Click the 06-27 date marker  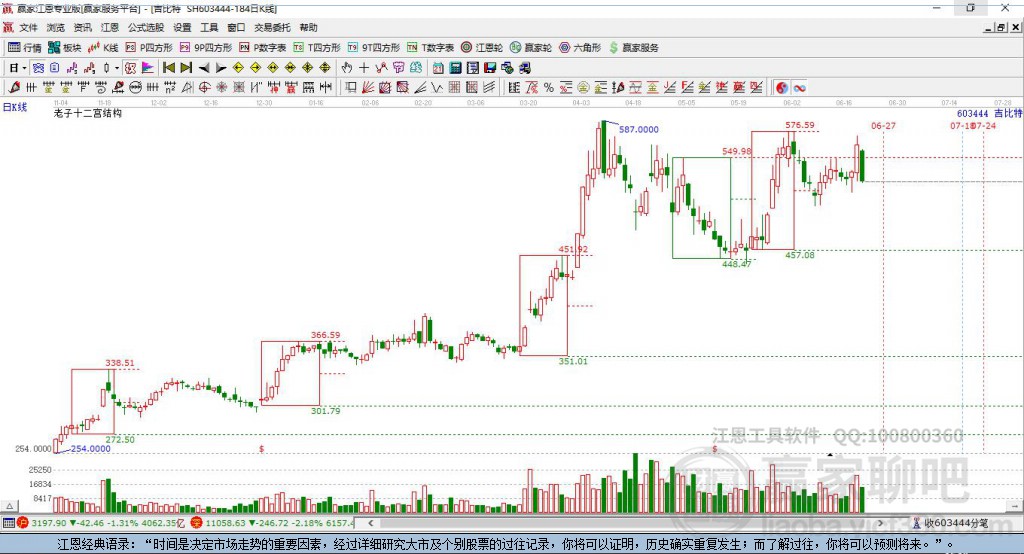(884, 125)
